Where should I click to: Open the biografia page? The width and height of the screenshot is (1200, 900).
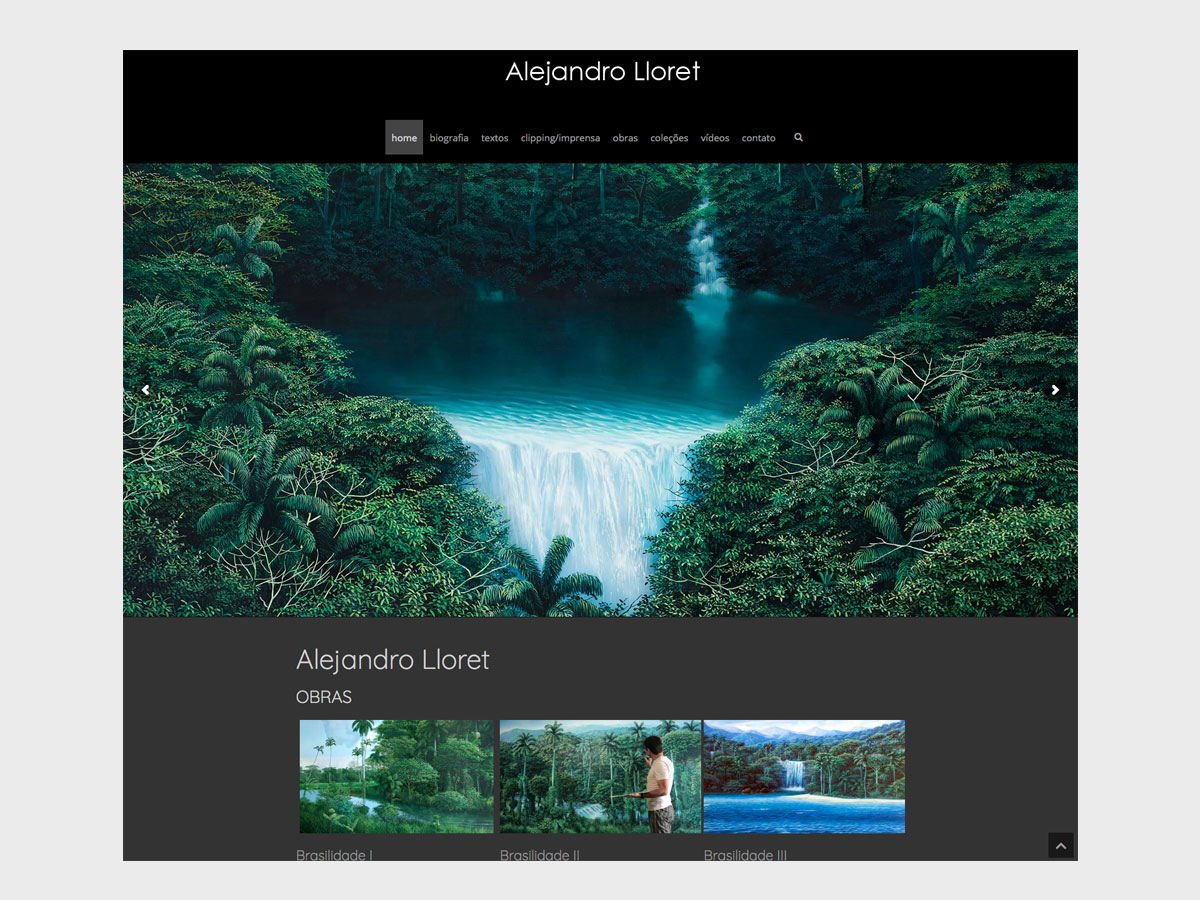[449, 138]
